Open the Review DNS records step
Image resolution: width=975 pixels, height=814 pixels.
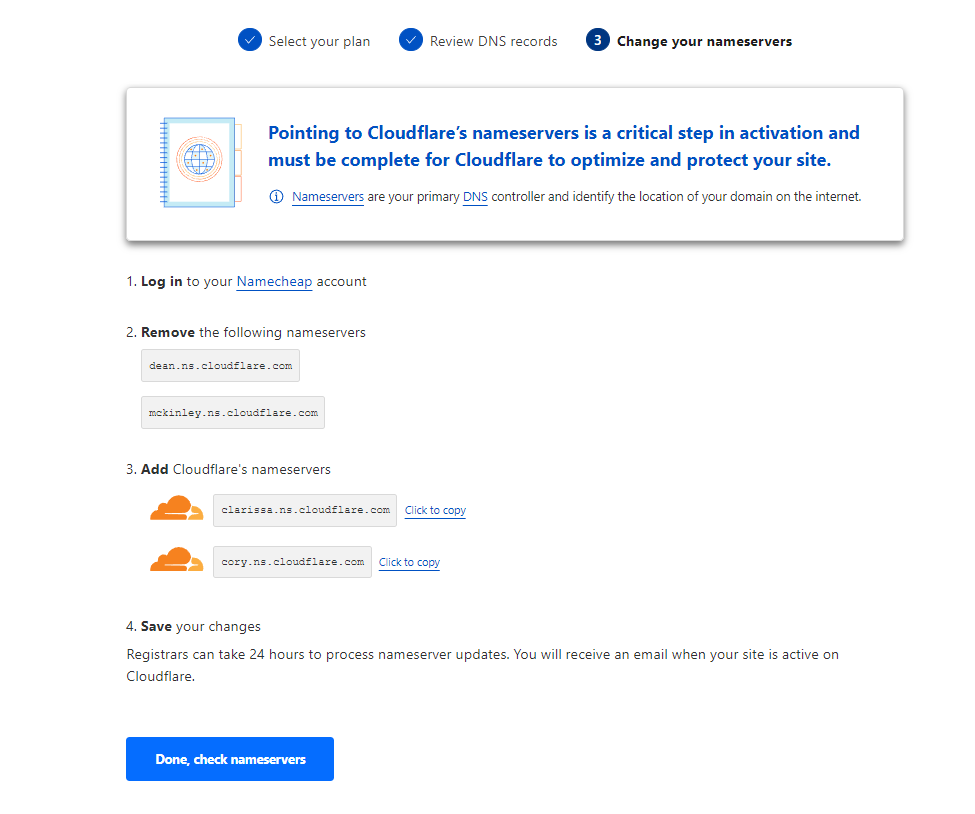point(493,41)
